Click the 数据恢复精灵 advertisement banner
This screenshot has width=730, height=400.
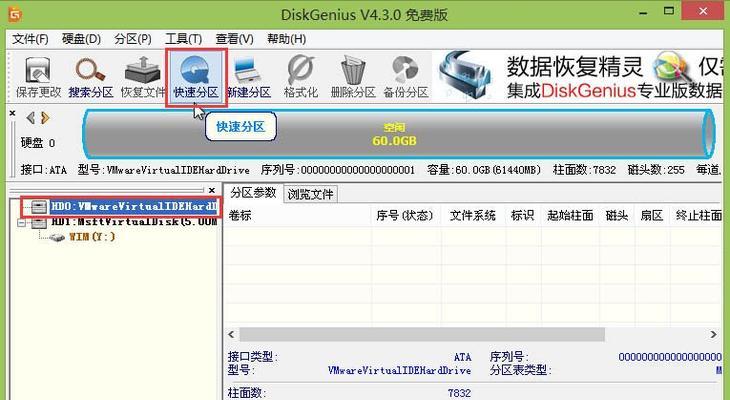[x=577, y=76]
